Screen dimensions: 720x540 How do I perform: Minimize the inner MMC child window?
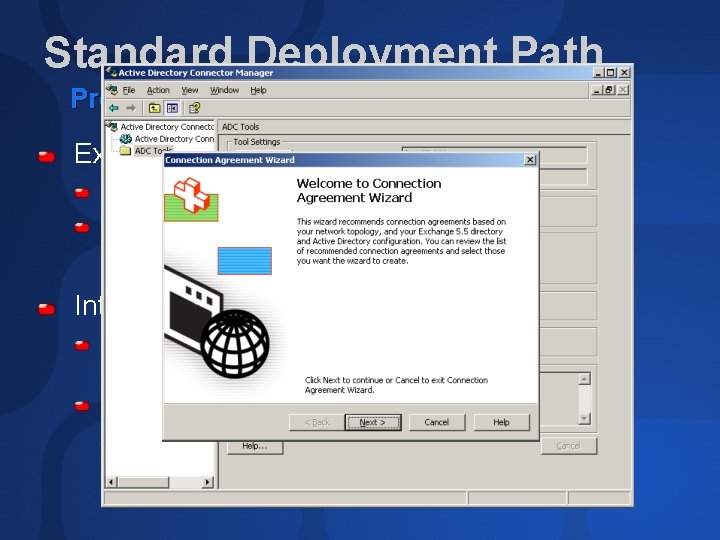click(597, 90)
